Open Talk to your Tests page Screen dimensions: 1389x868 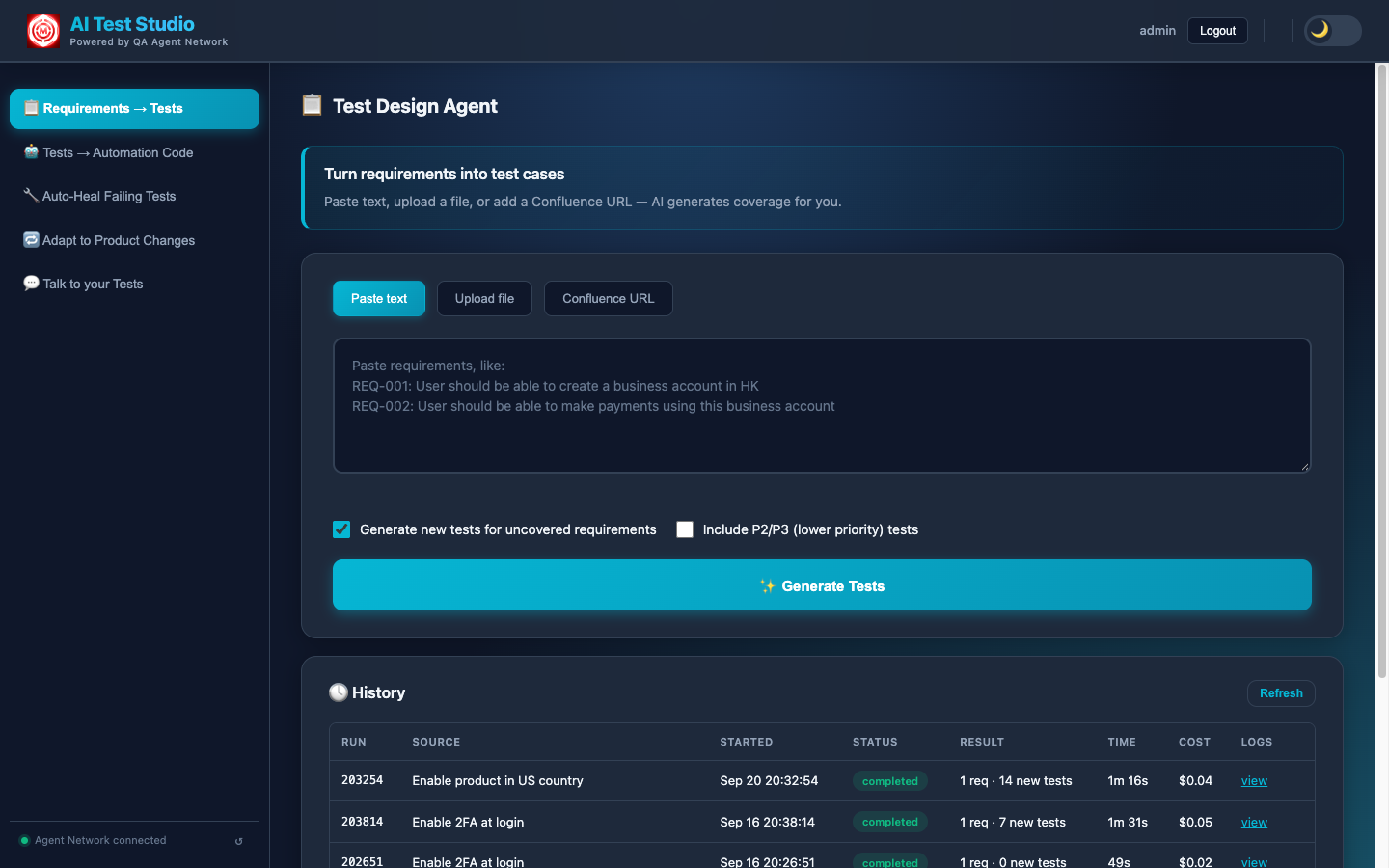tap(134, 284)
